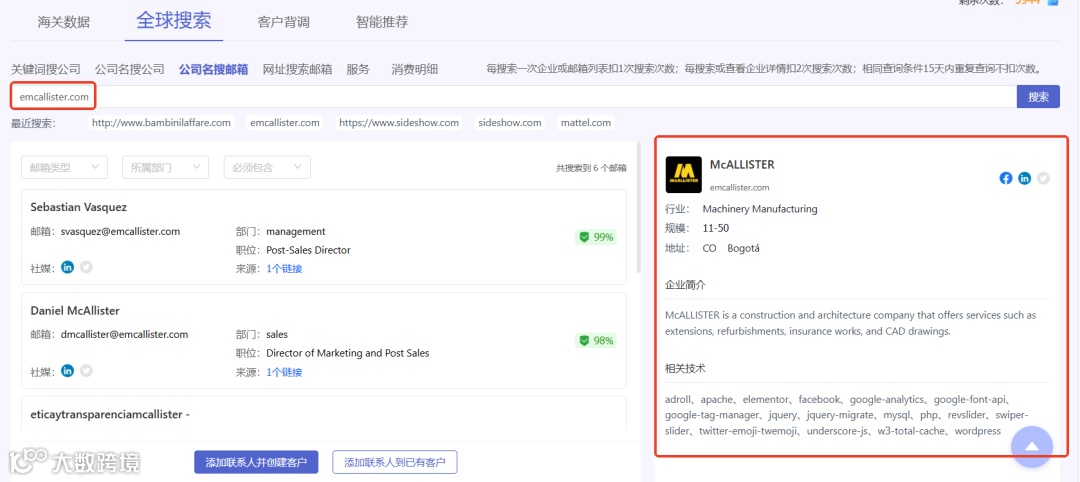Click recent search sideshow.com chip
1080x482 pixels.
pyautogui.click(x=510, y=123)
